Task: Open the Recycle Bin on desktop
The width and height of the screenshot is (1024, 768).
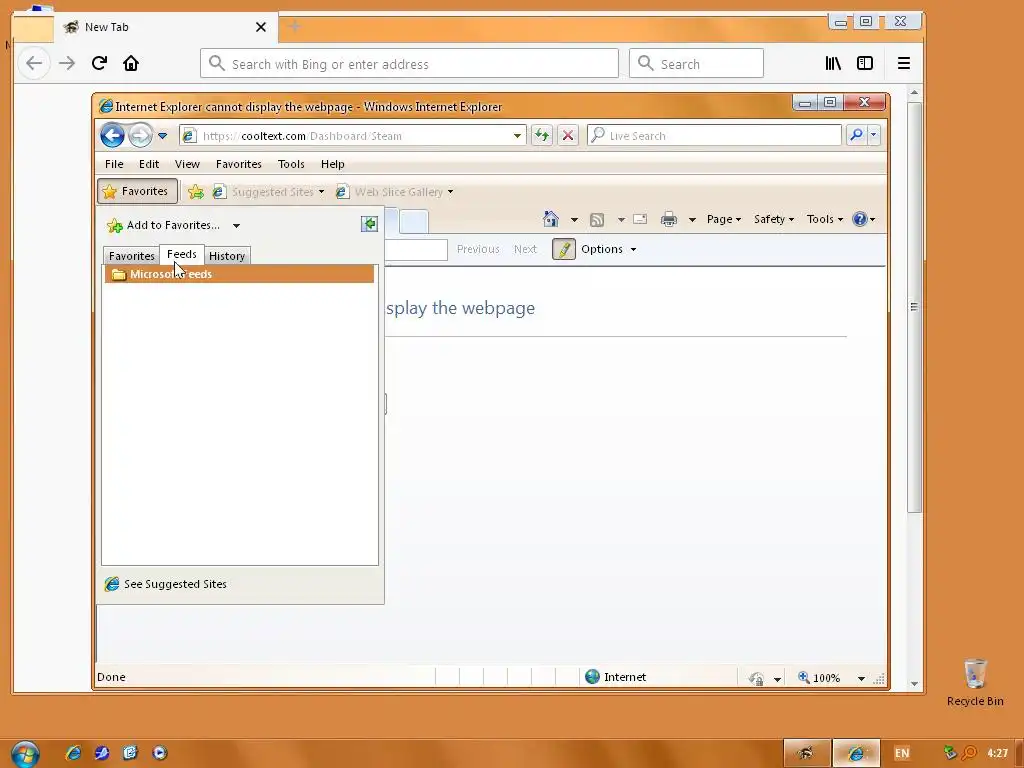Action: pyautogui.click(x=975, y=682)
